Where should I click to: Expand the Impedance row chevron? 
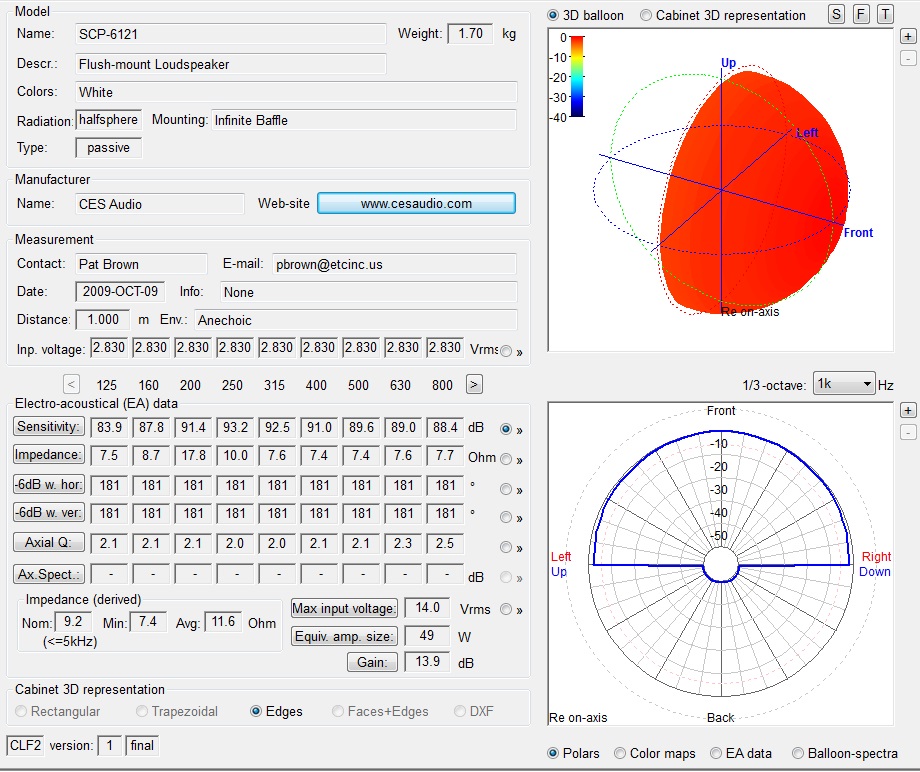point(512,459)
